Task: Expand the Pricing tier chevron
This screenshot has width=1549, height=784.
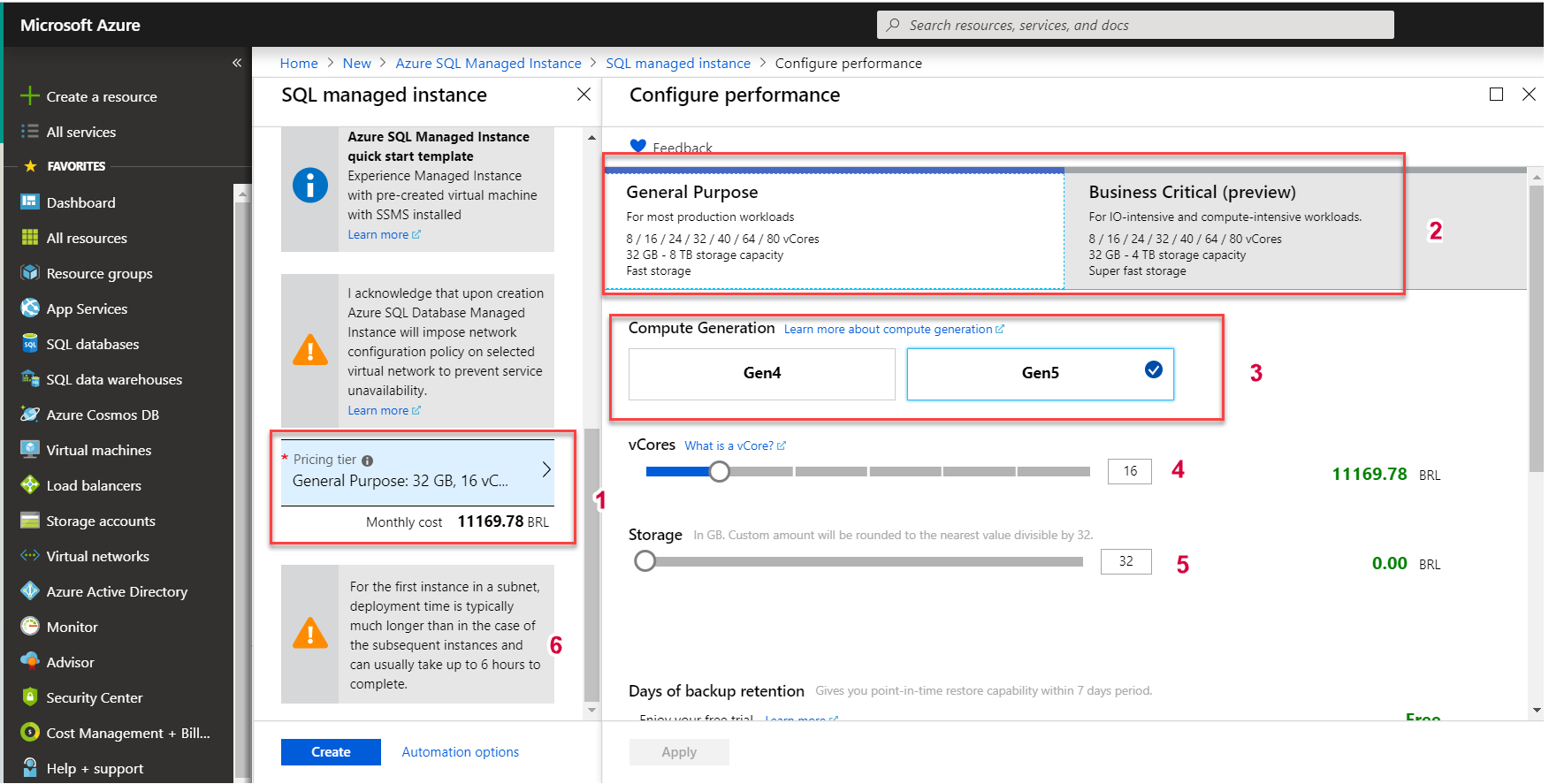Action: pos(546,470)
